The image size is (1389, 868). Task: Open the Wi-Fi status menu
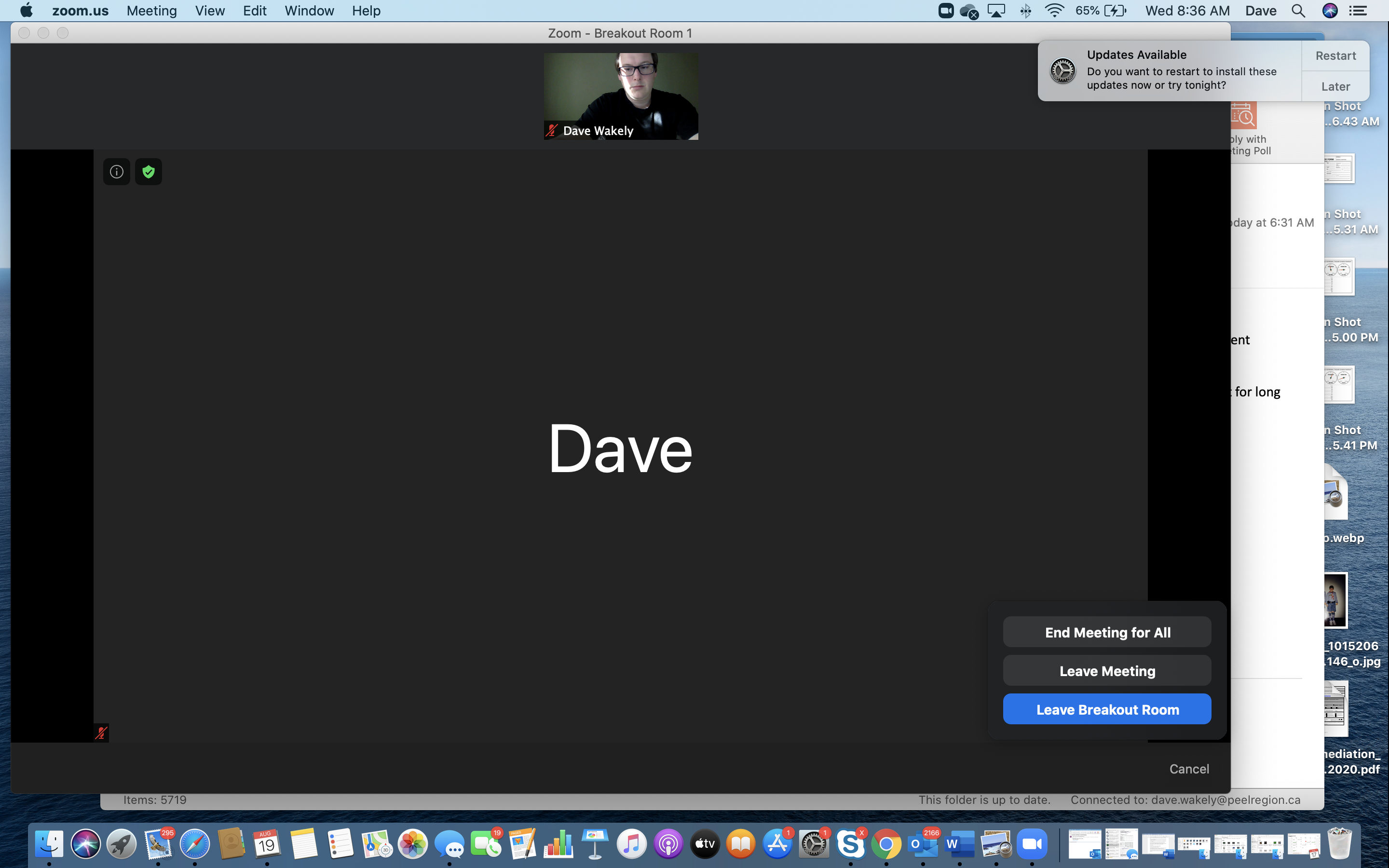pyautogui.click(x=1054, y=11)
